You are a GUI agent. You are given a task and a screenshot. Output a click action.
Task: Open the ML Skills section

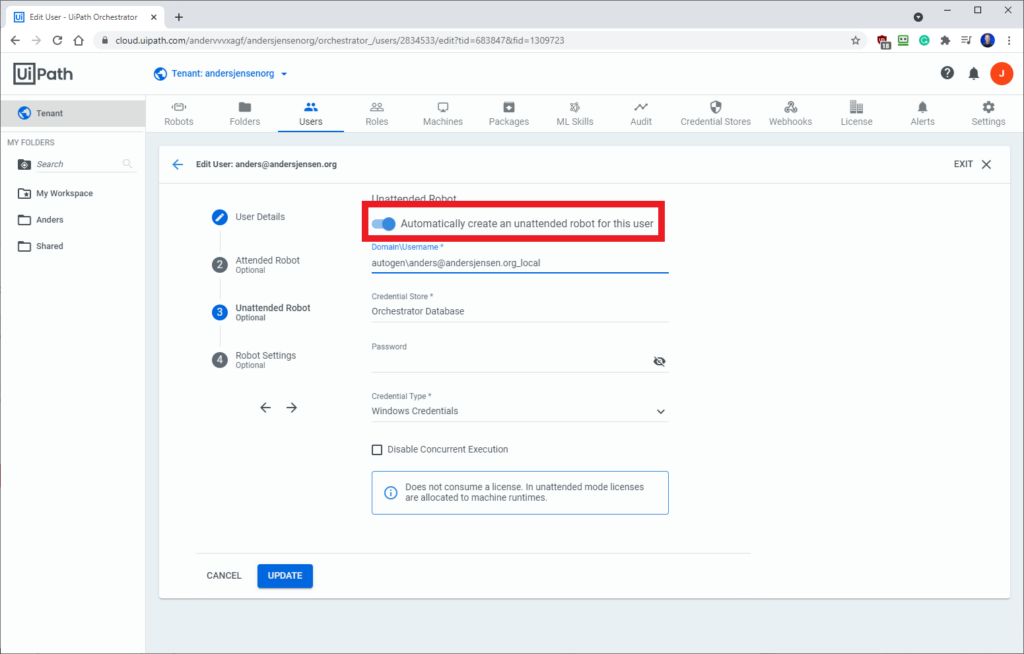coord(575,114)
